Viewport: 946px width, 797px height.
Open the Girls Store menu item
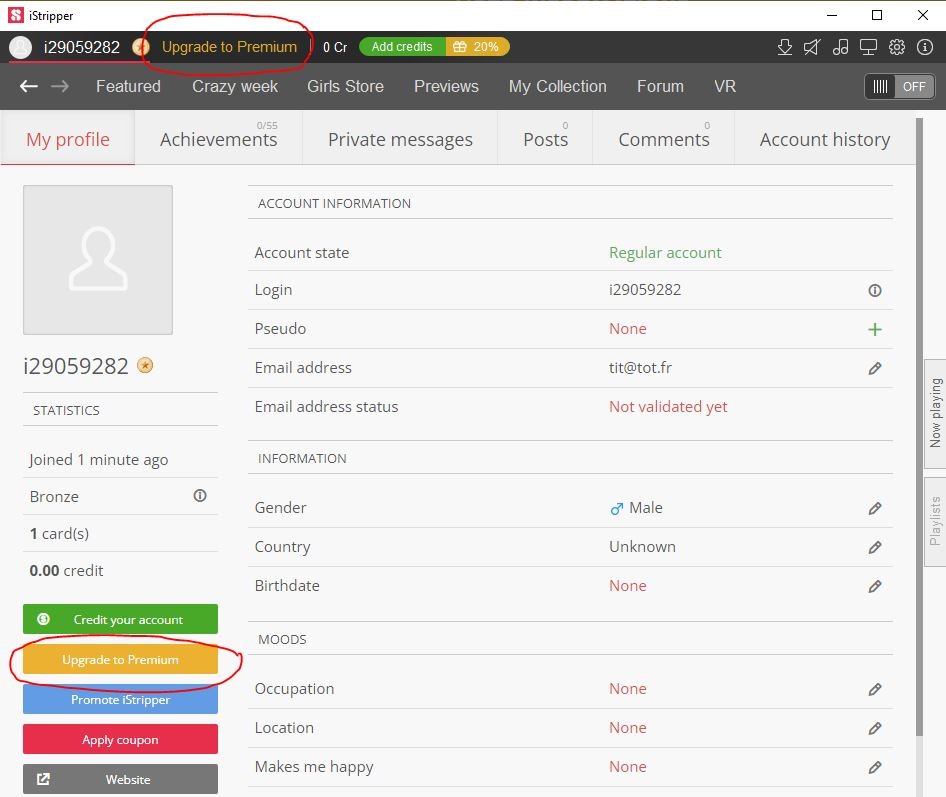[345, 86]
